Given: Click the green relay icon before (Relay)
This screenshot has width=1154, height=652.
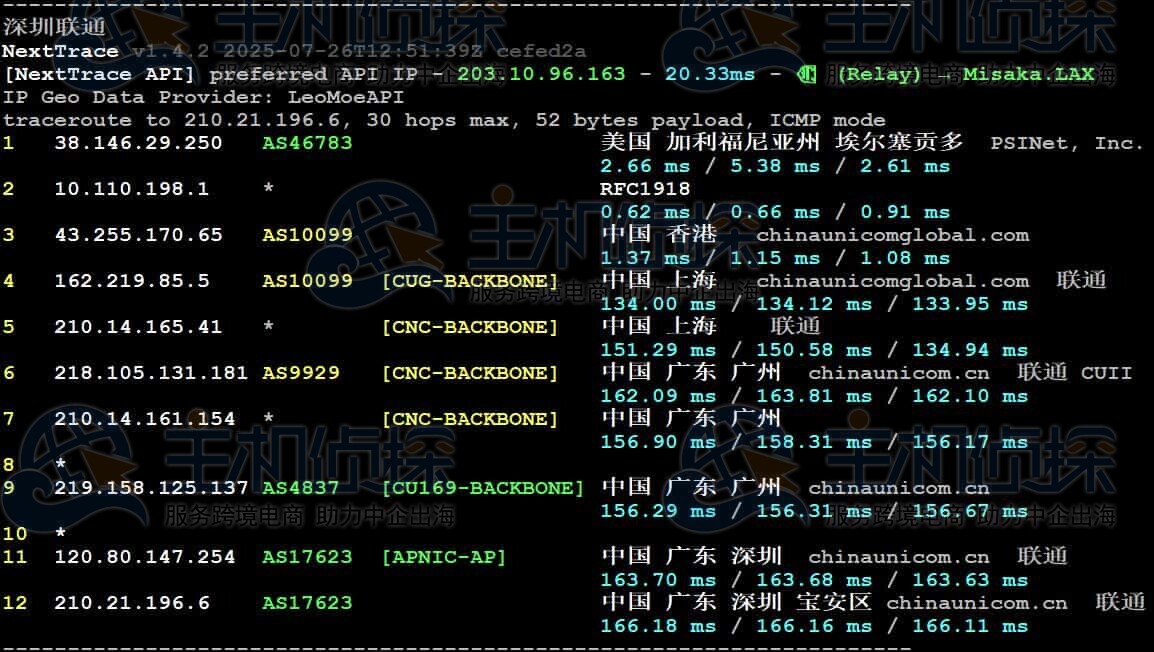Looking at the screenshot, I should 807,74.
